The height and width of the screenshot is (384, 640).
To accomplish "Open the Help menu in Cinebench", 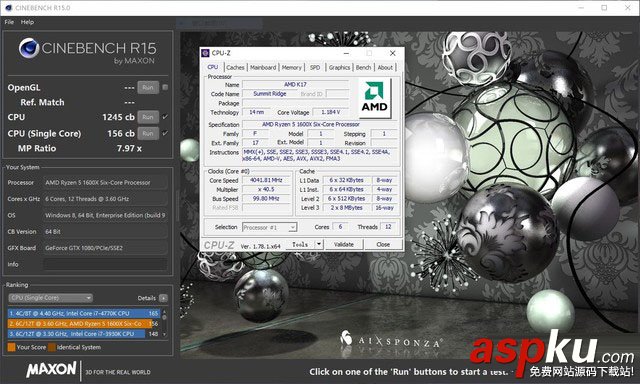I will [x=27, y=22].
